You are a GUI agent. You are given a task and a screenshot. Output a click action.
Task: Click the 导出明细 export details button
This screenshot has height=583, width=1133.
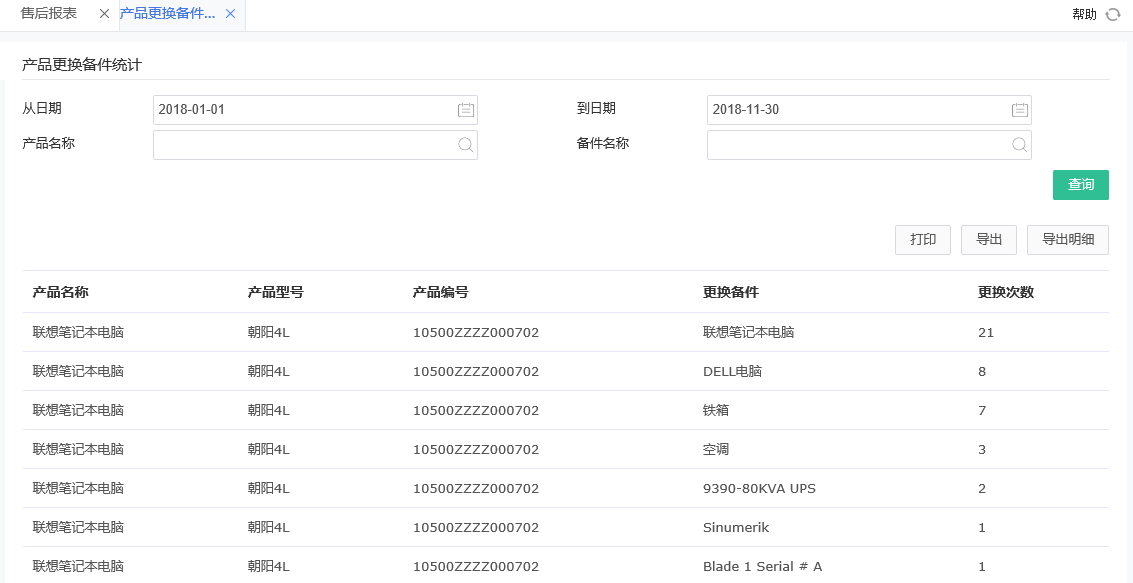tap(1067, 240)
